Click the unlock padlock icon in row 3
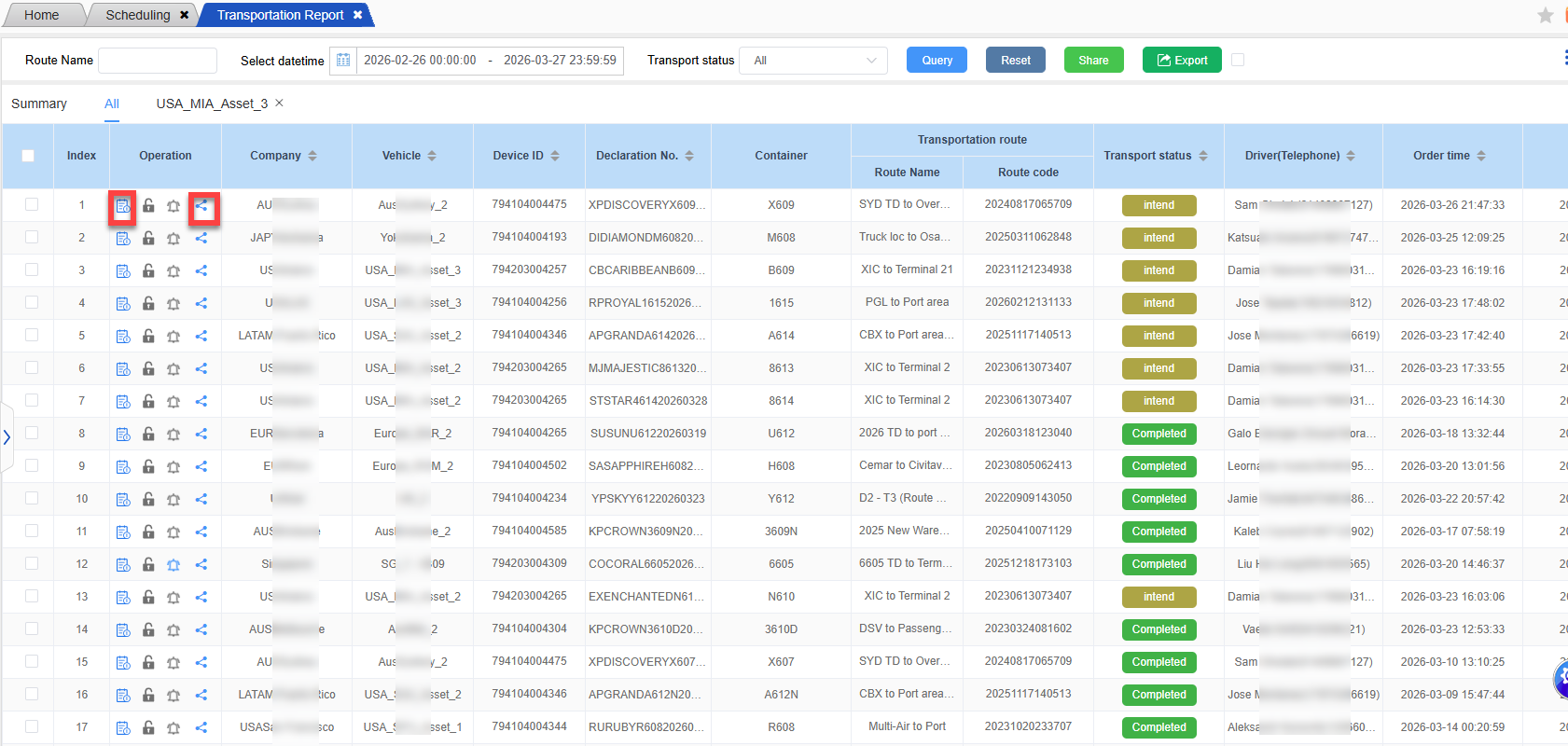 pos(148,270)
